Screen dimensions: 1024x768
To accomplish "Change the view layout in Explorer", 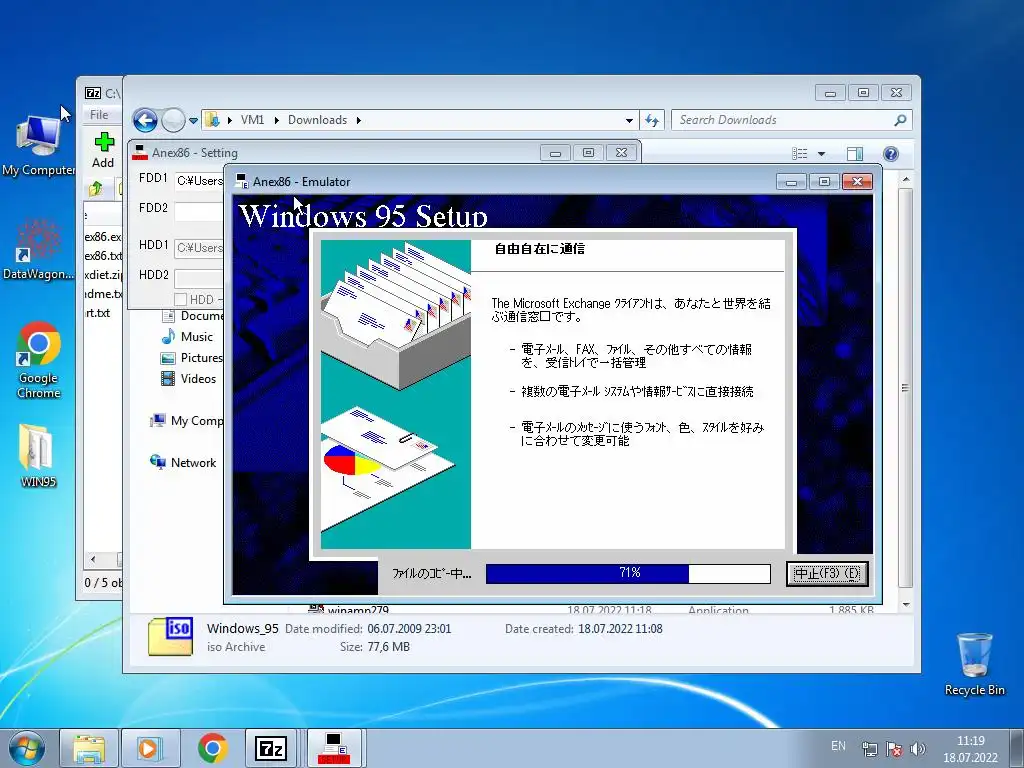I will (x=800, y=153).
